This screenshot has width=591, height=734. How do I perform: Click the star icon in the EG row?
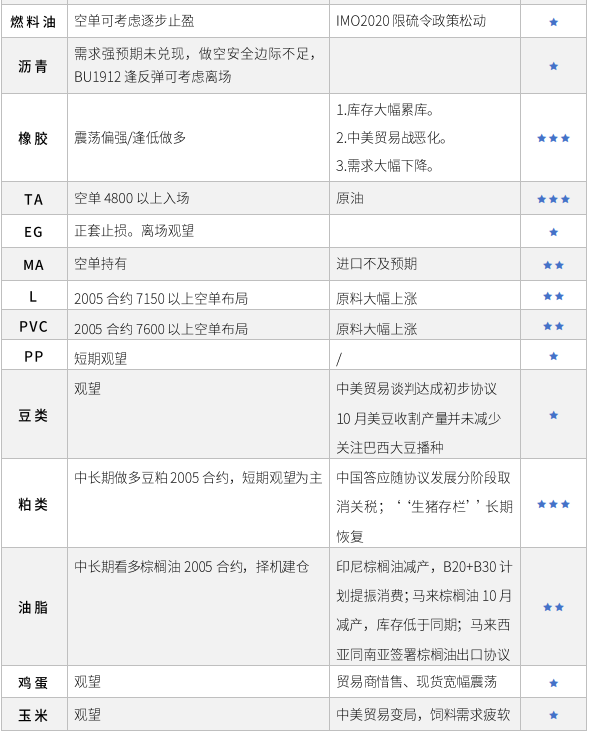point(553,232)
